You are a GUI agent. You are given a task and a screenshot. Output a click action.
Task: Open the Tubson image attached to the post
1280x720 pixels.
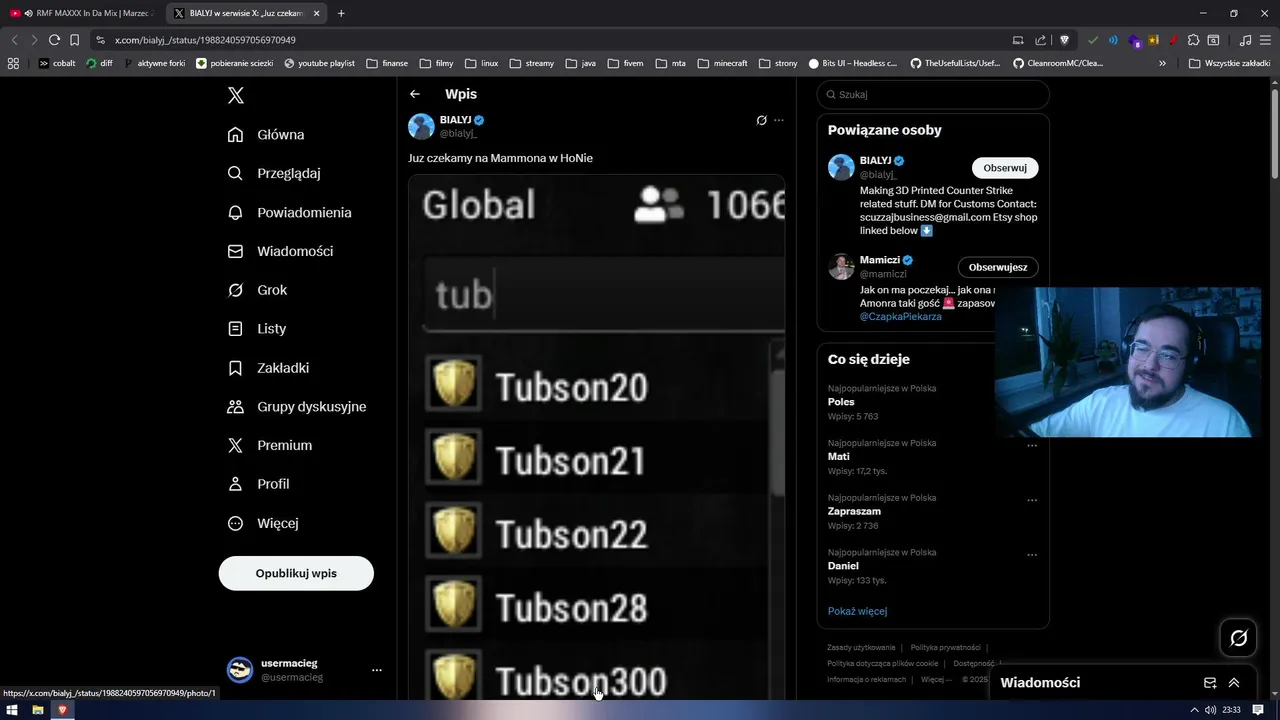(x=596, y=436)
